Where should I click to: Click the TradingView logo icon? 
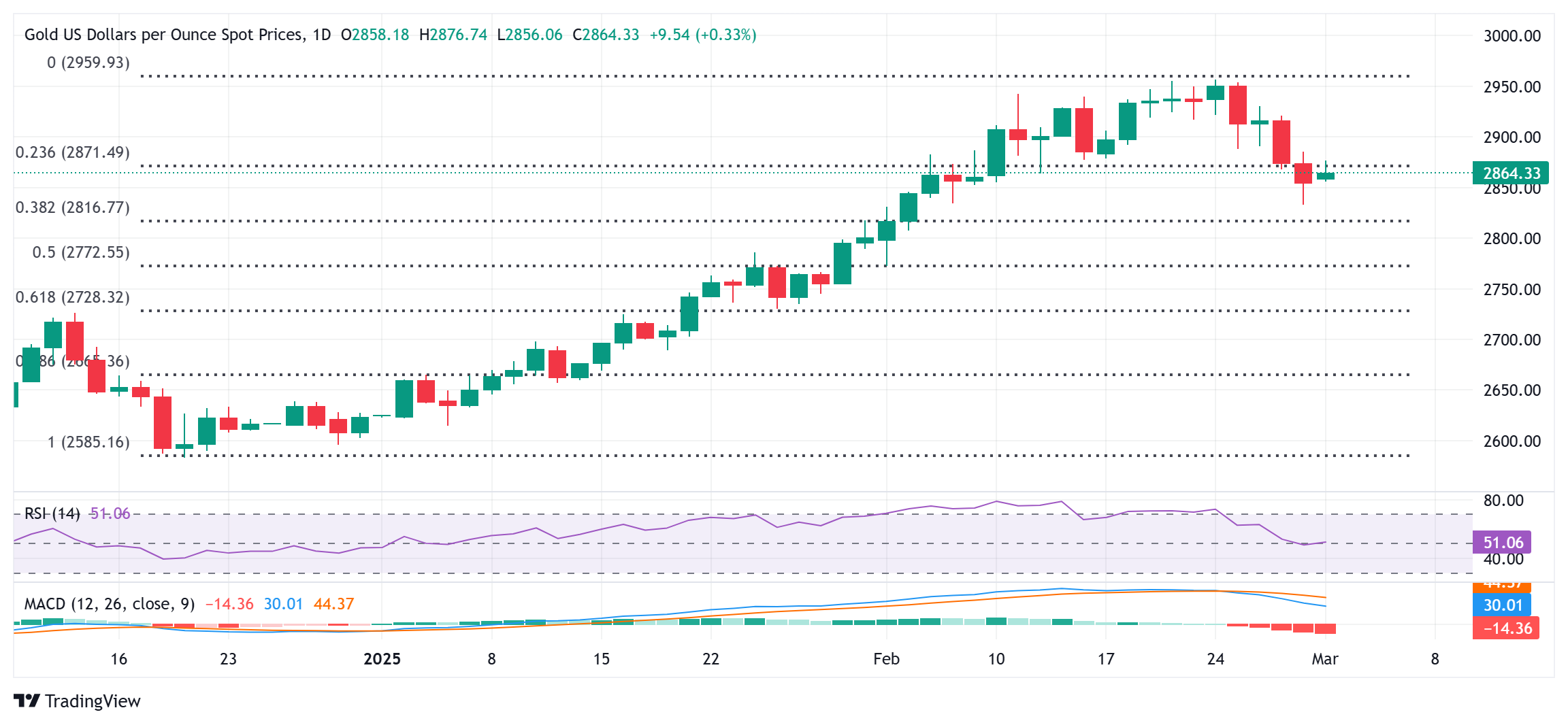click(x=27, y=701)
